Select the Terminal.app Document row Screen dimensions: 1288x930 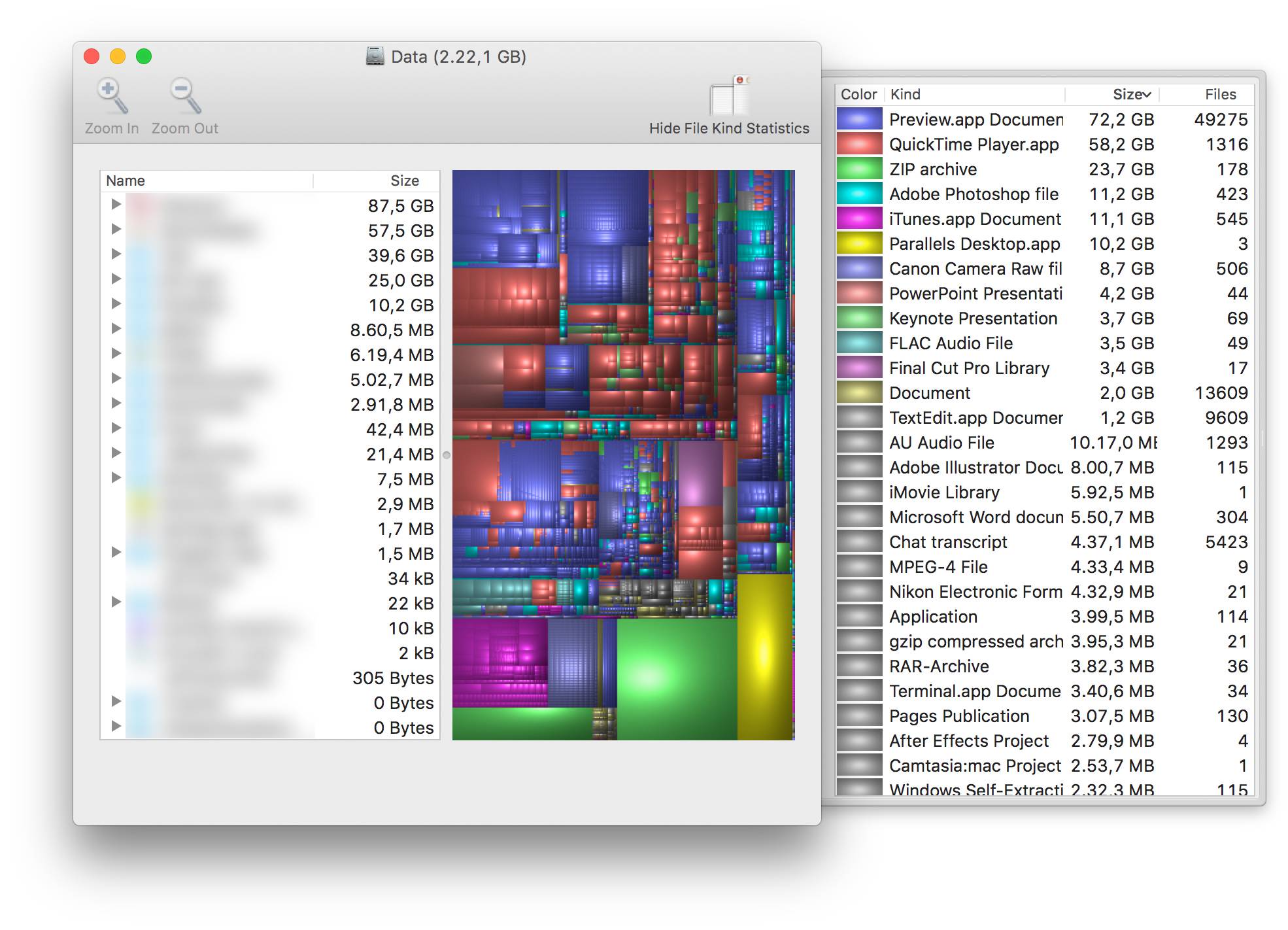1045,691
